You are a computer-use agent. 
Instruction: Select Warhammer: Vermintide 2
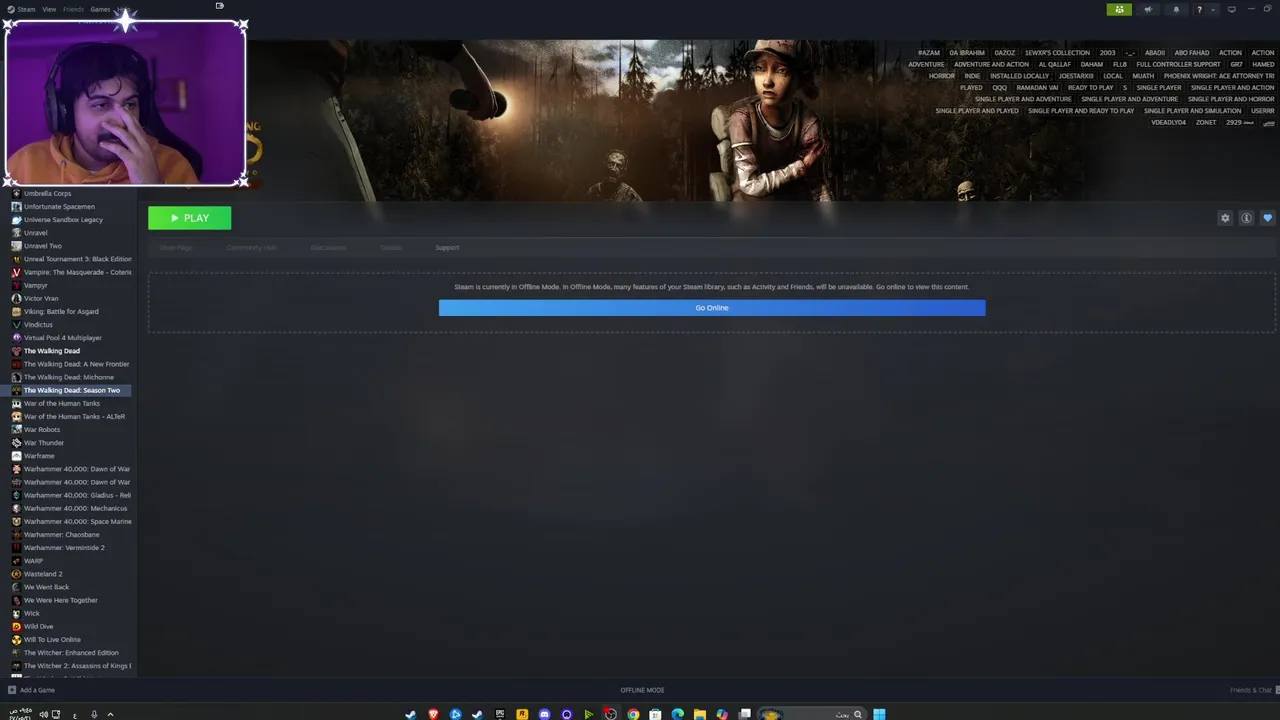tap(64, 548)
